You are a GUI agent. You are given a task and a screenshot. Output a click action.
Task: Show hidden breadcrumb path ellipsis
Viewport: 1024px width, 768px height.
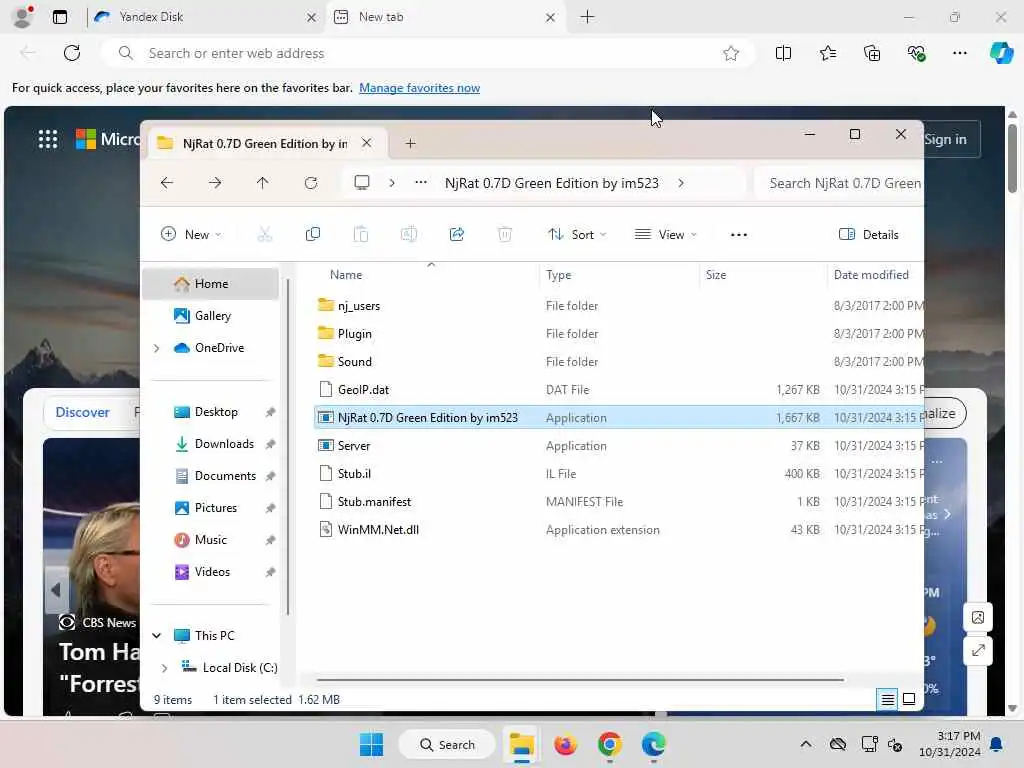421,183
